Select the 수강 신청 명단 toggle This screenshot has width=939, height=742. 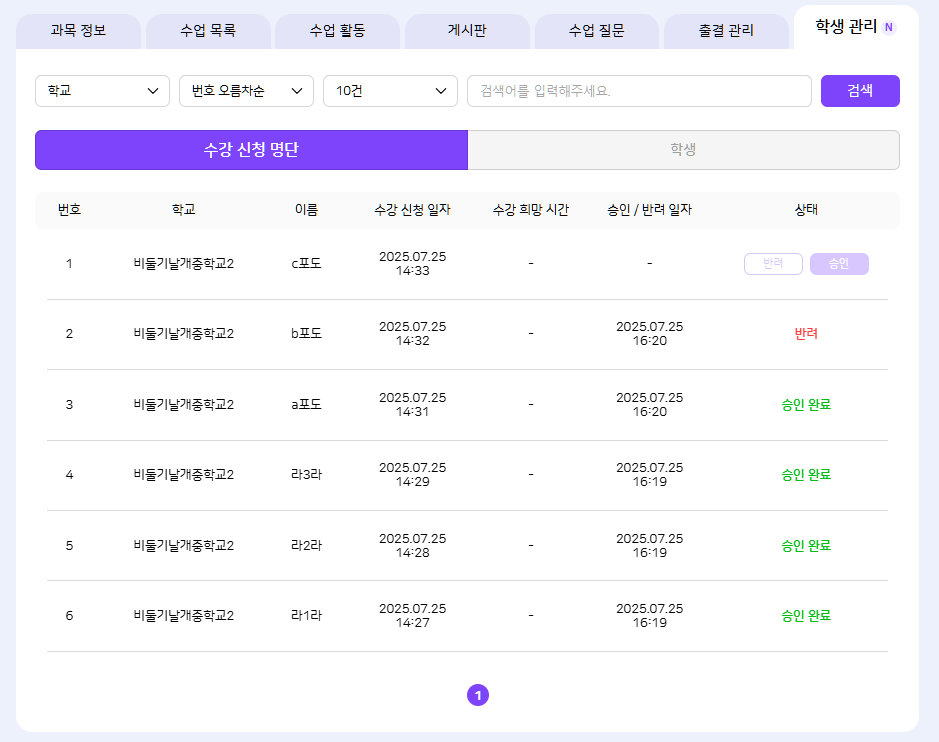tap(251, 150)
